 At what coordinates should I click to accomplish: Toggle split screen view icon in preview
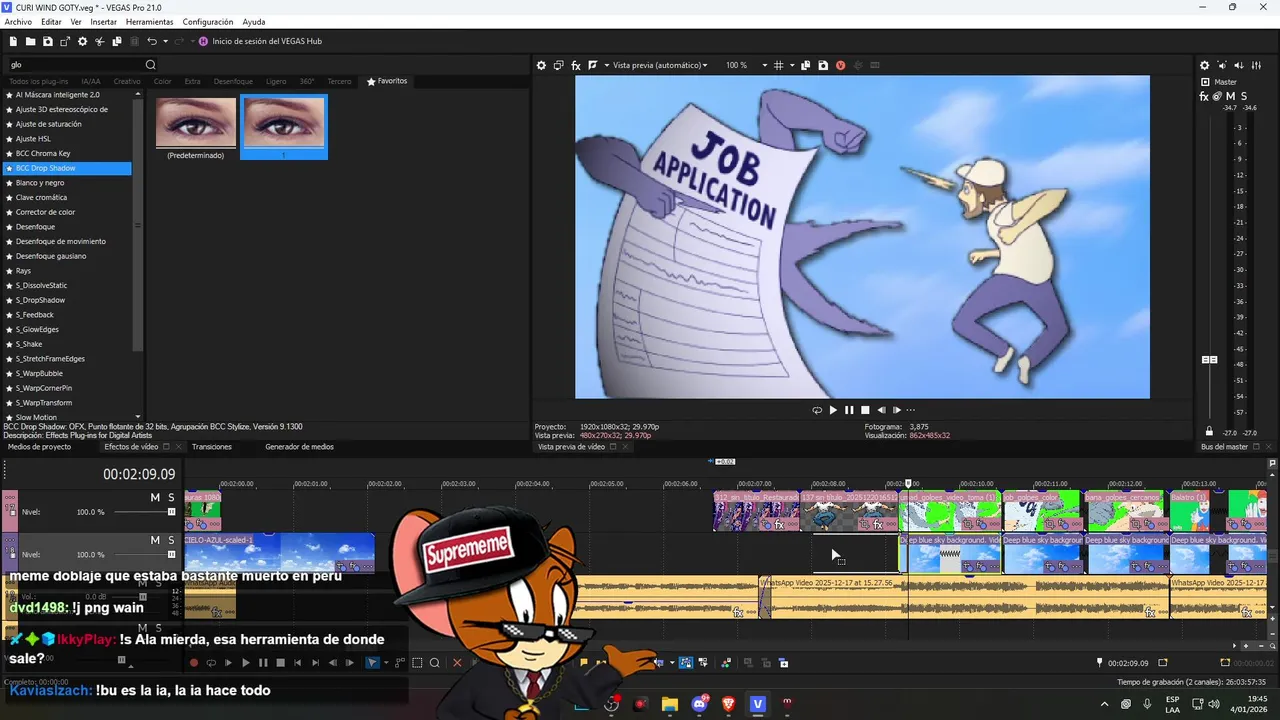click(x=593, y=65)
